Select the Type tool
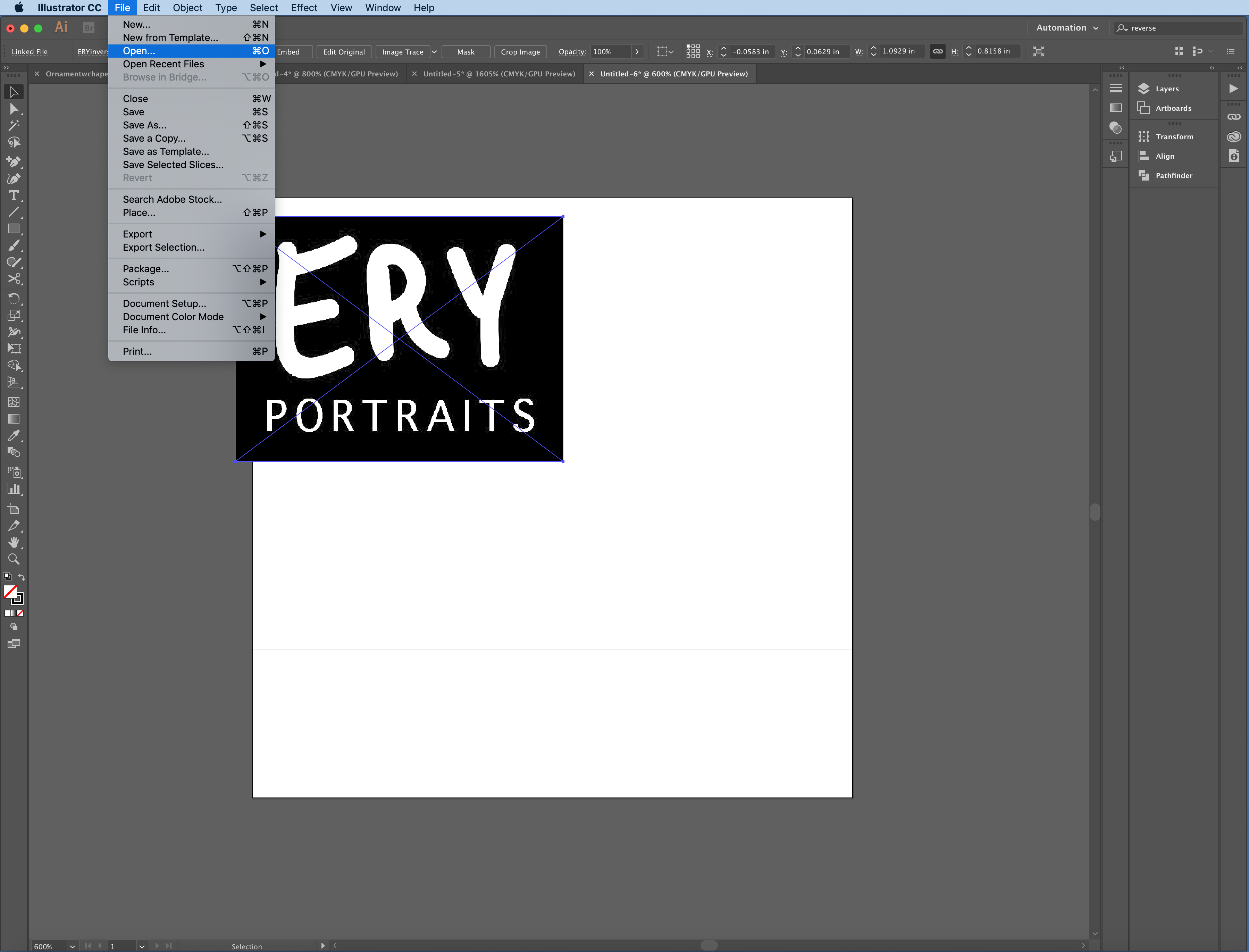 [x=14, y=195]
